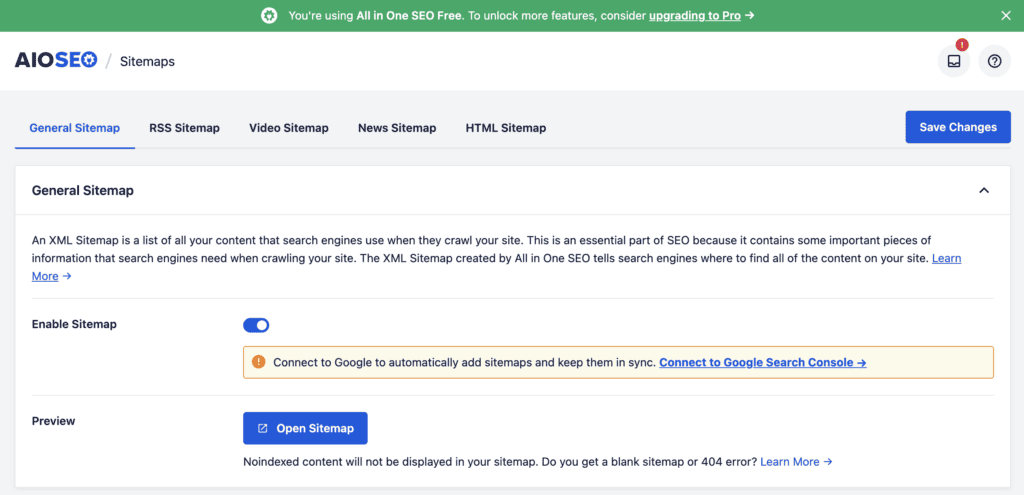
Task: Click the AIOSEO logo
Action: (x=56, y=61)
